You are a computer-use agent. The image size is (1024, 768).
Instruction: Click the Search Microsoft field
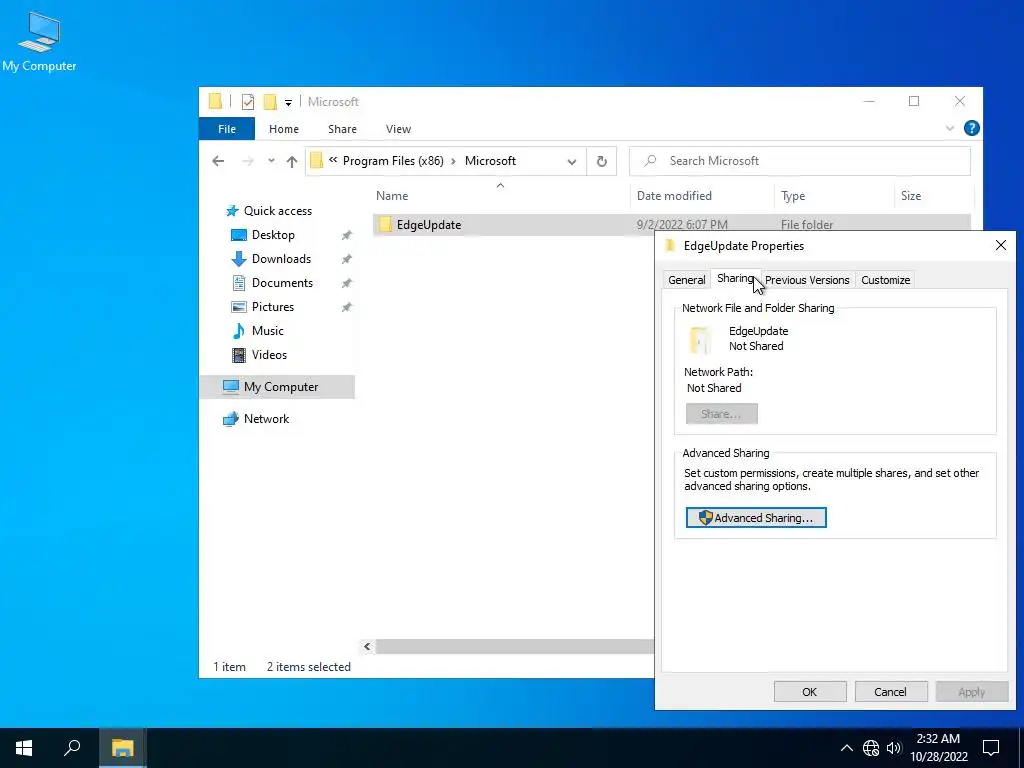[x=800, y=161]
